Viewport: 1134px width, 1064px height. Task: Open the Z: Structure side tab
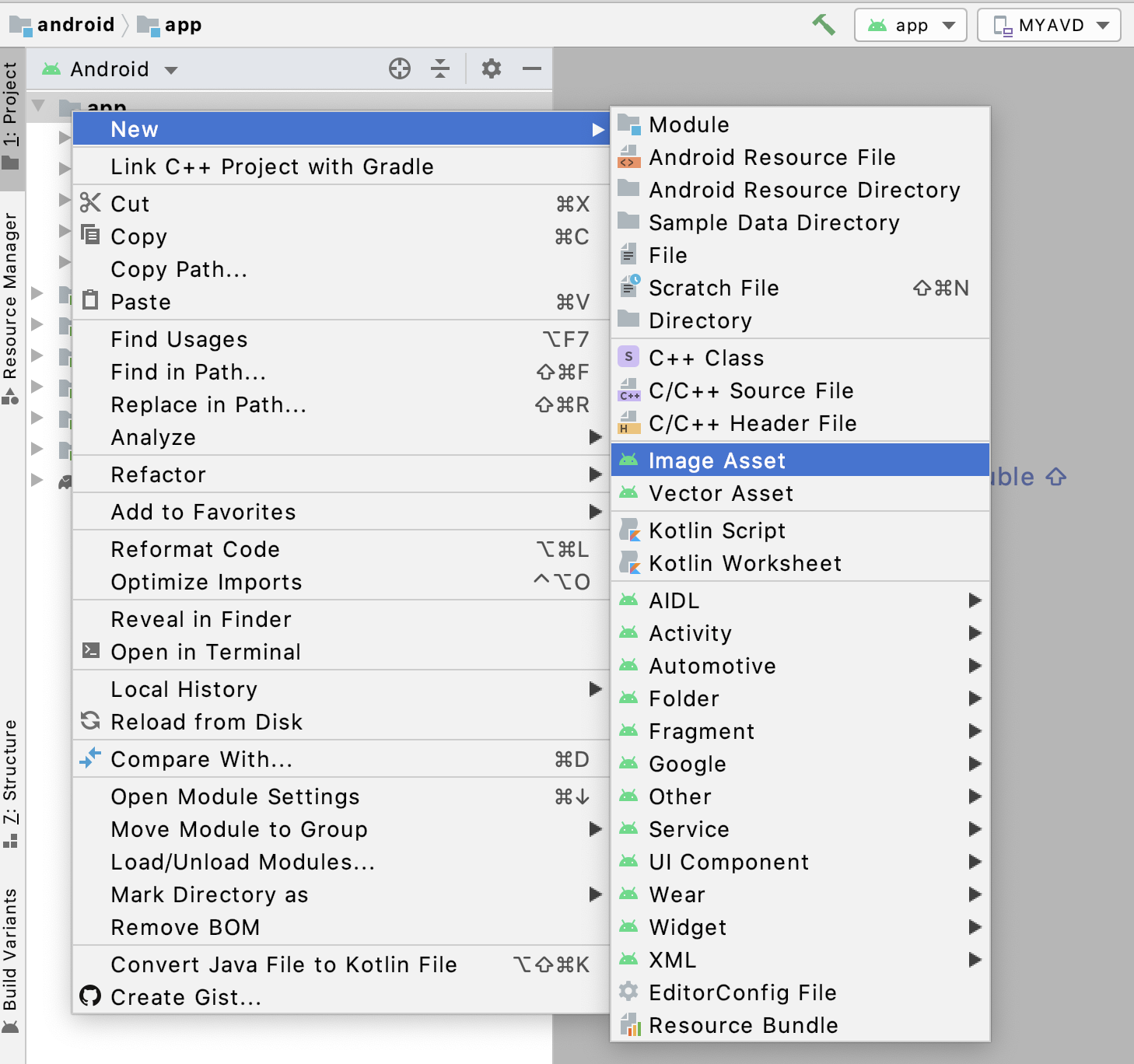click(x=11, y=784)
